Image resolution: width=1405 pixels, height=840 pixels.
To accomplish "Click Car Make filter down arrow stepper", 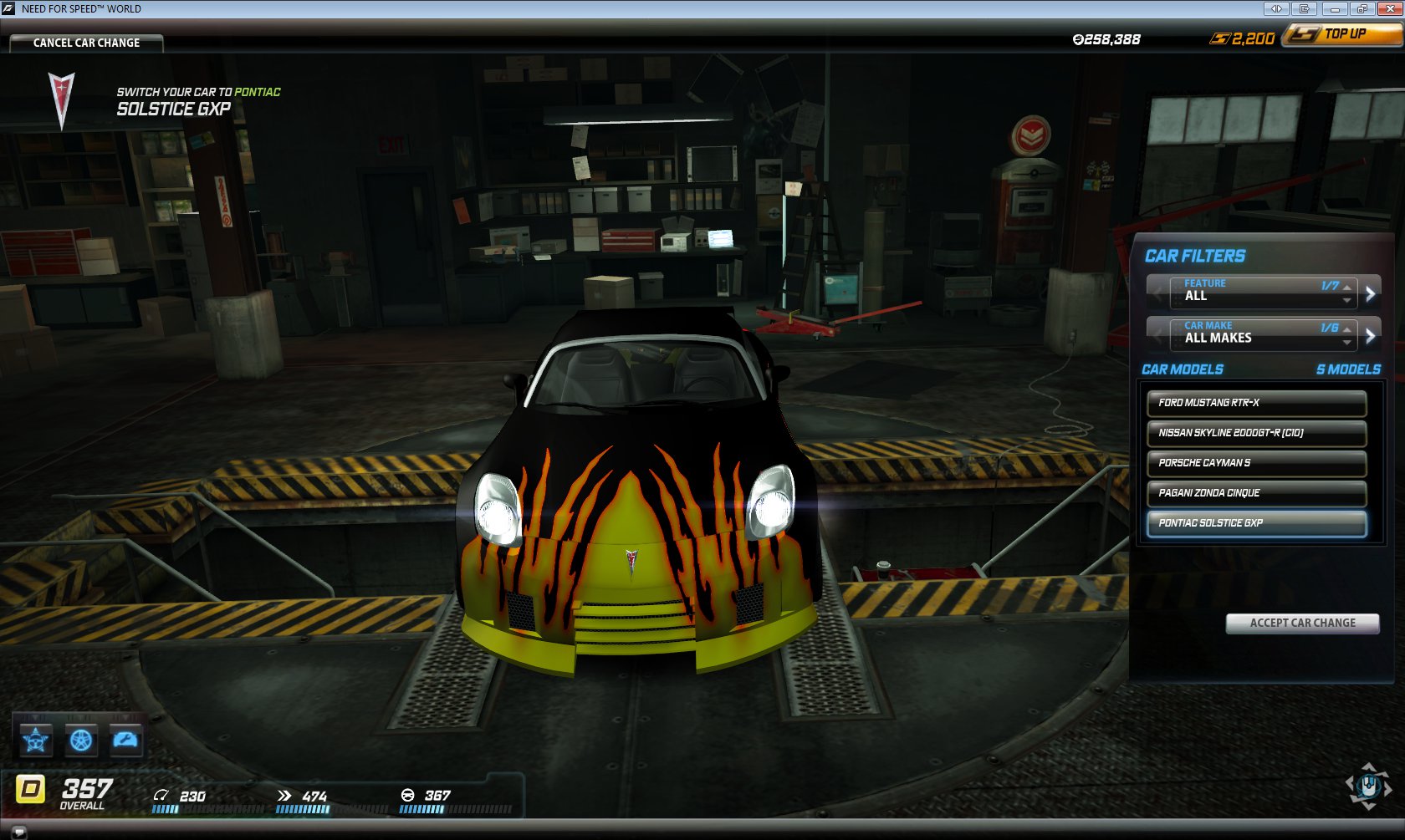I will (x=1346, y=343).
